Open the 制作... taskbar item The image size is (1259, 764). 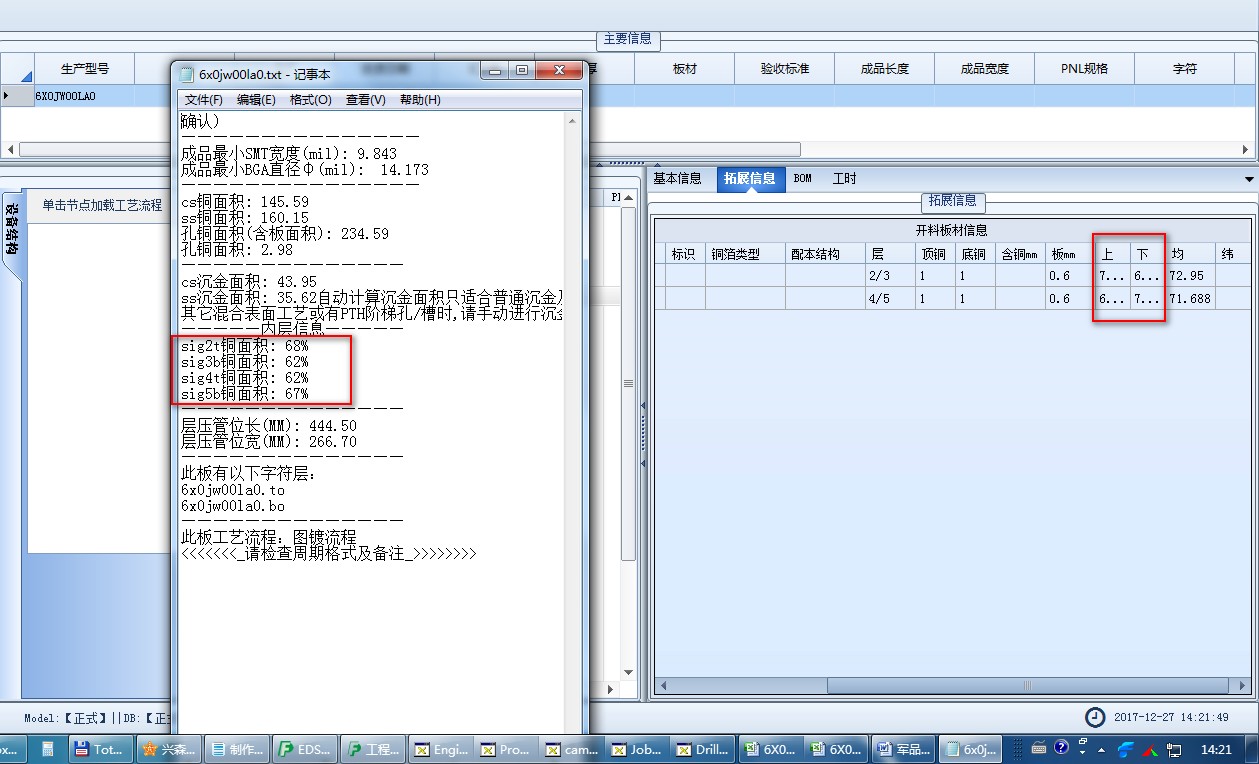tap(236, 749)
